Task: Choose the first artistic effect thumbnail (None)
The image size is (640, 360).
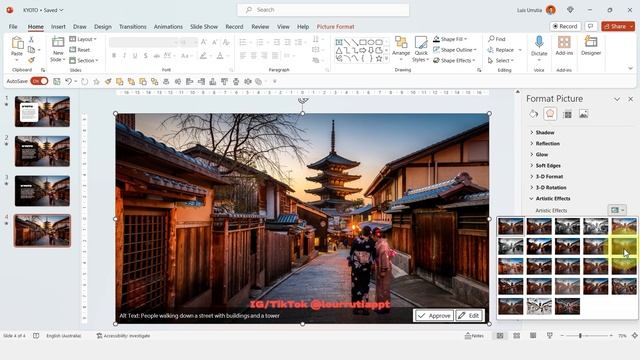Action: (x=510, y=227)
